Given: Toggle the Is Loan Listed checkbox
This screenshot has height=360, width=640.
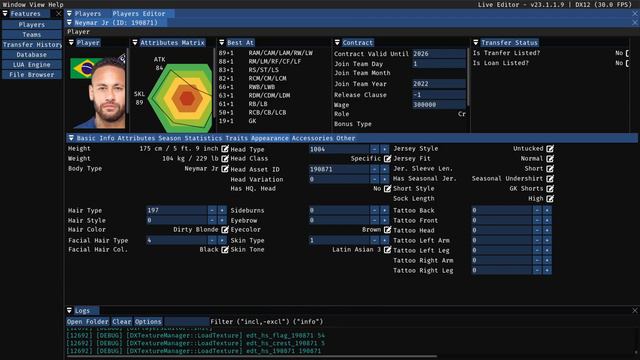Looking at the screenshot, I should click(627, 63).
